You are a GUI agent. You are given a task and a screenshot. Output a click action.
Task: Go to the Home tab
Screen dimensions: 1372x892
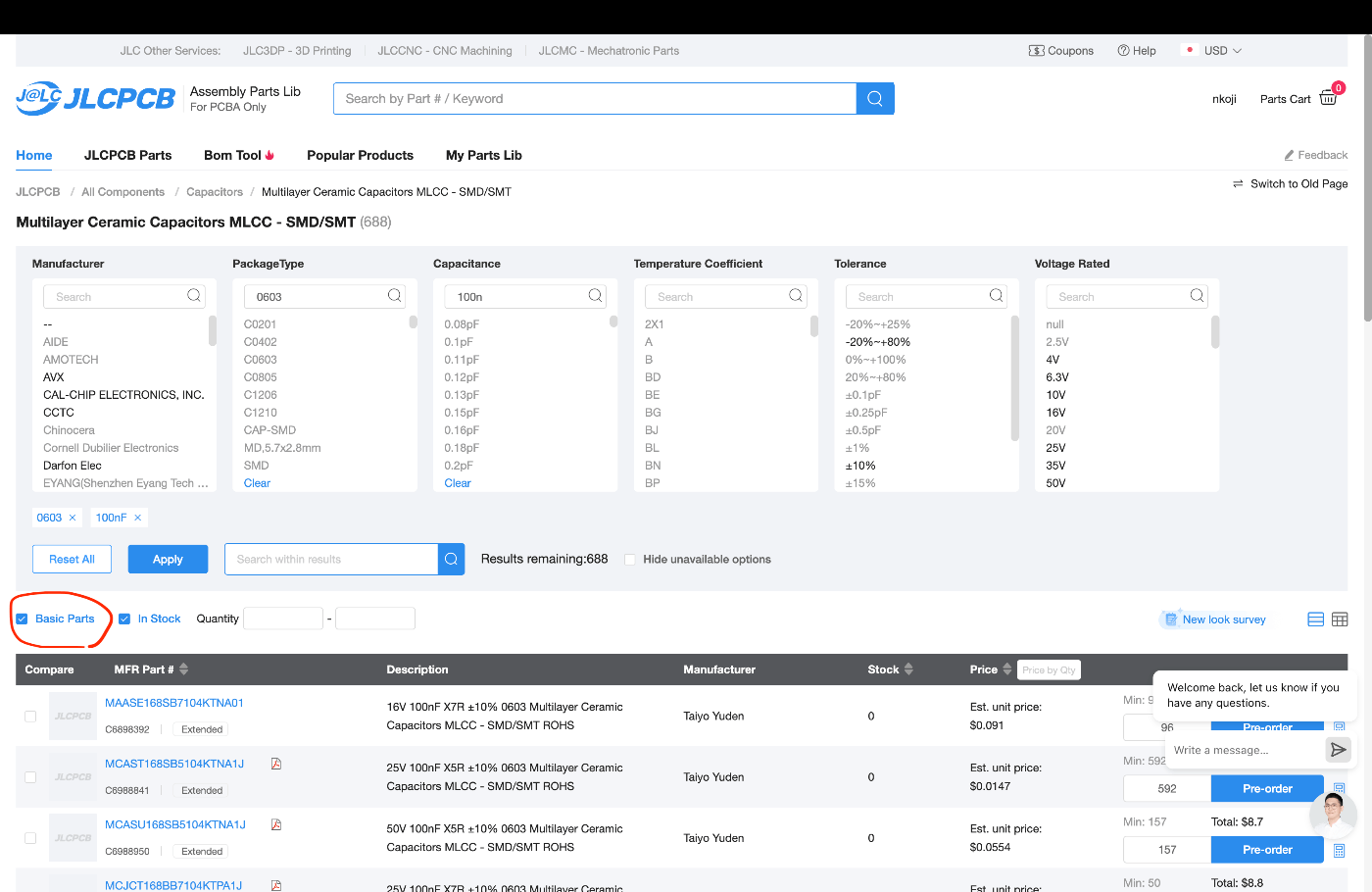click(34, 155)
